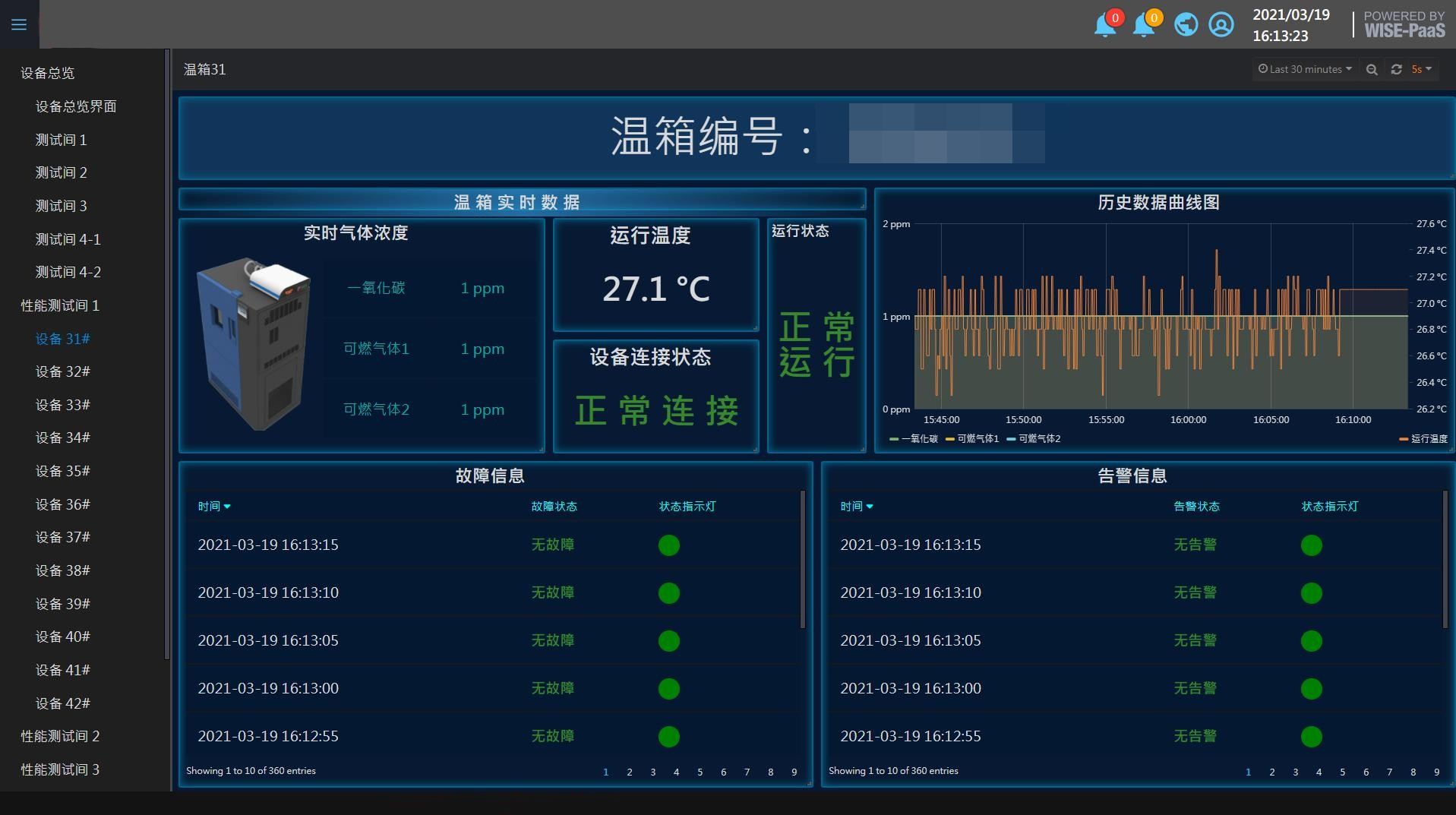
Task: Select 设备 35# in the sidebar
Action: 62,471
